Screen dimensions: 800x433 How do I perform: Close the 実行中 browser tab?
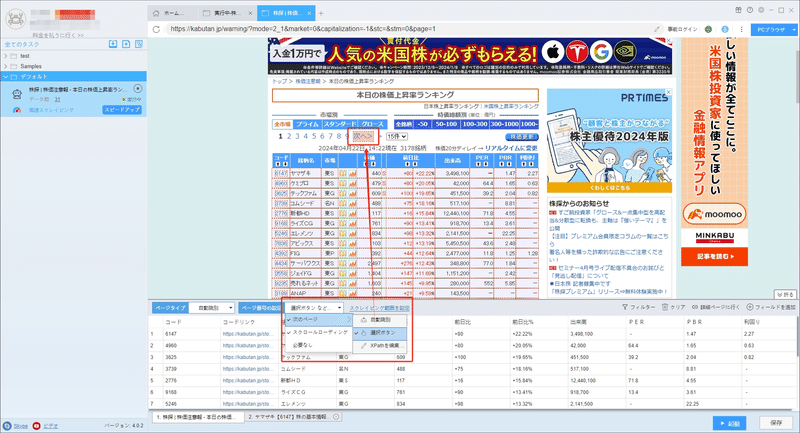(251, 13)
